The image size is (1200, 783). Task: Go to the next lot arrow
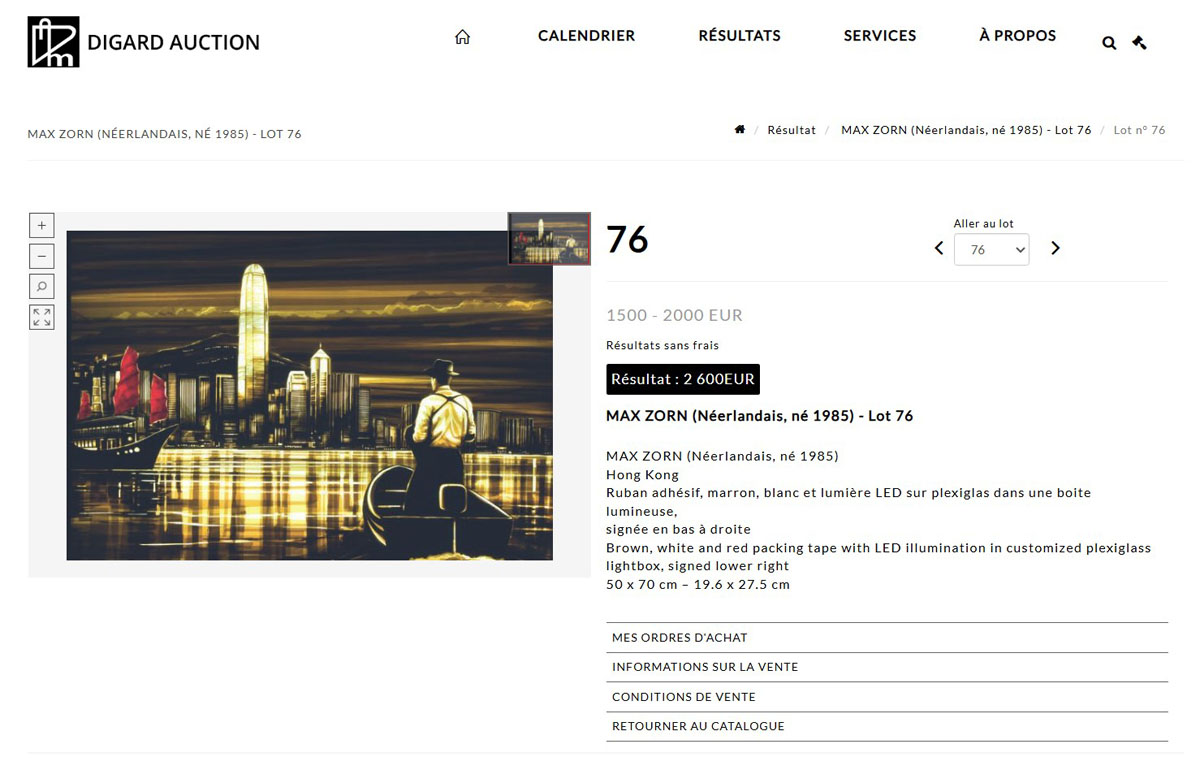[x=1055, y=248]
